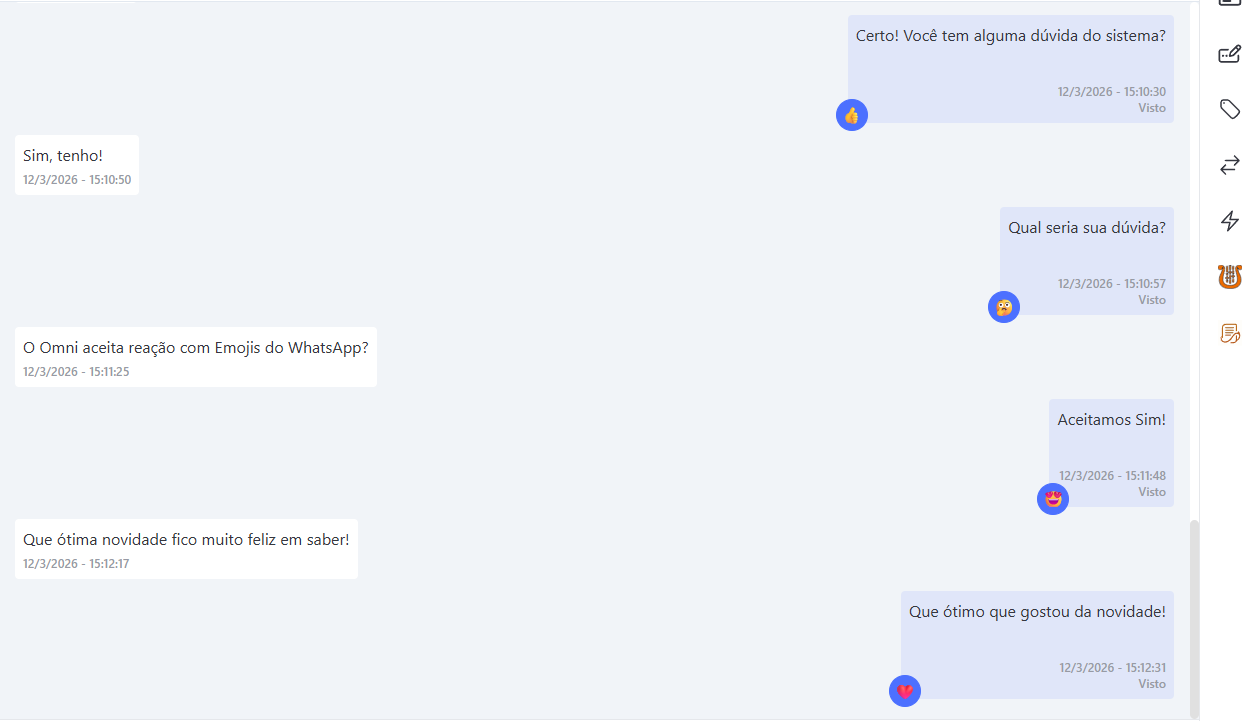
Task: Select message 'Qual seria sua dúvida?'
Action: [x=1087, y=261]
